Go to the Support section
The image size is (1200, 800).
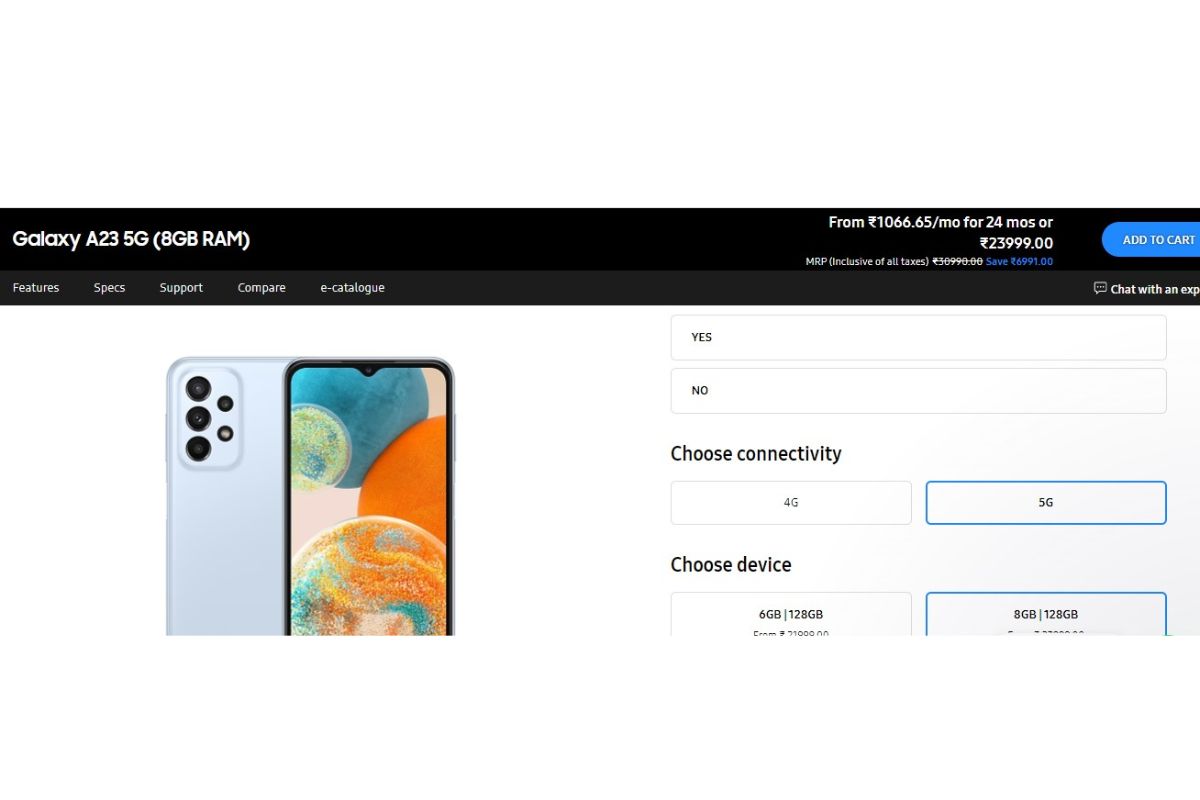181,288
